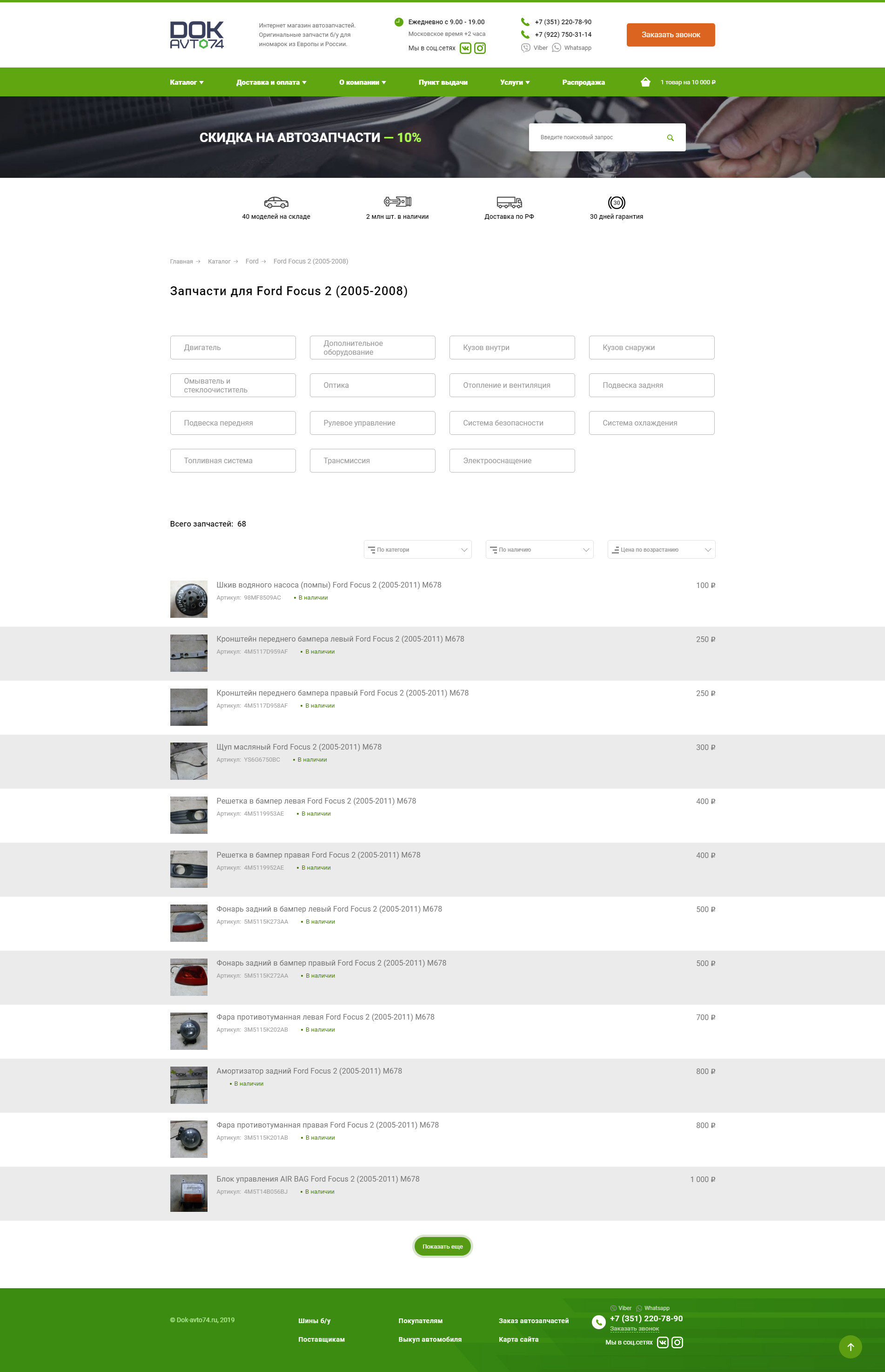Image resolution: width=885 pixels, height=1372 pixels.
Task: Open the Шкив водяного насоса thumbnail
Action: point(188,599)
